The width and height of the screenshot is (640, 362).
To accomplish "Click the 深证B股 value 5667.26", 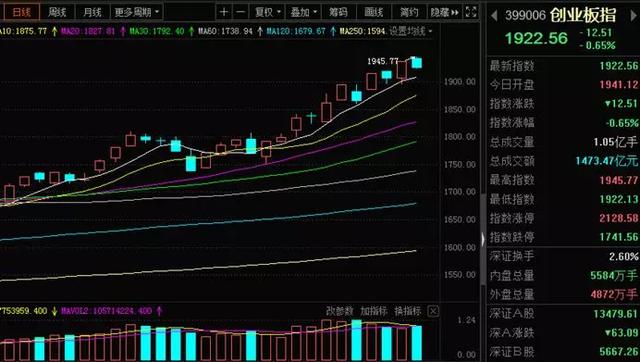I will 619,351.
